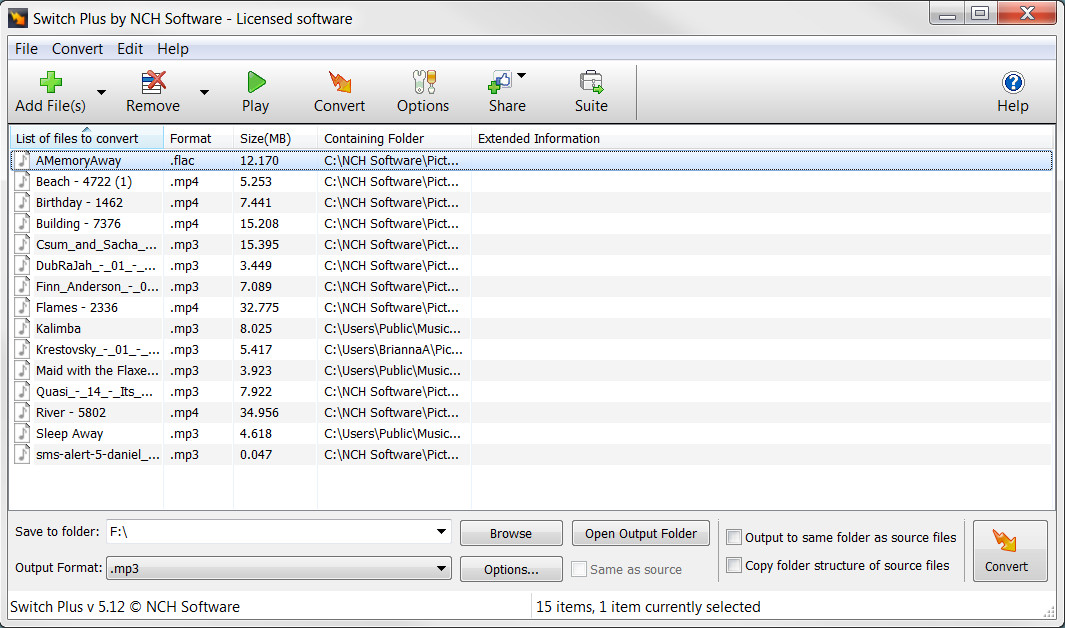Viewport: 1065px width, 628px height.
Task: Check copy folder structure of source files
Action: 734,565
